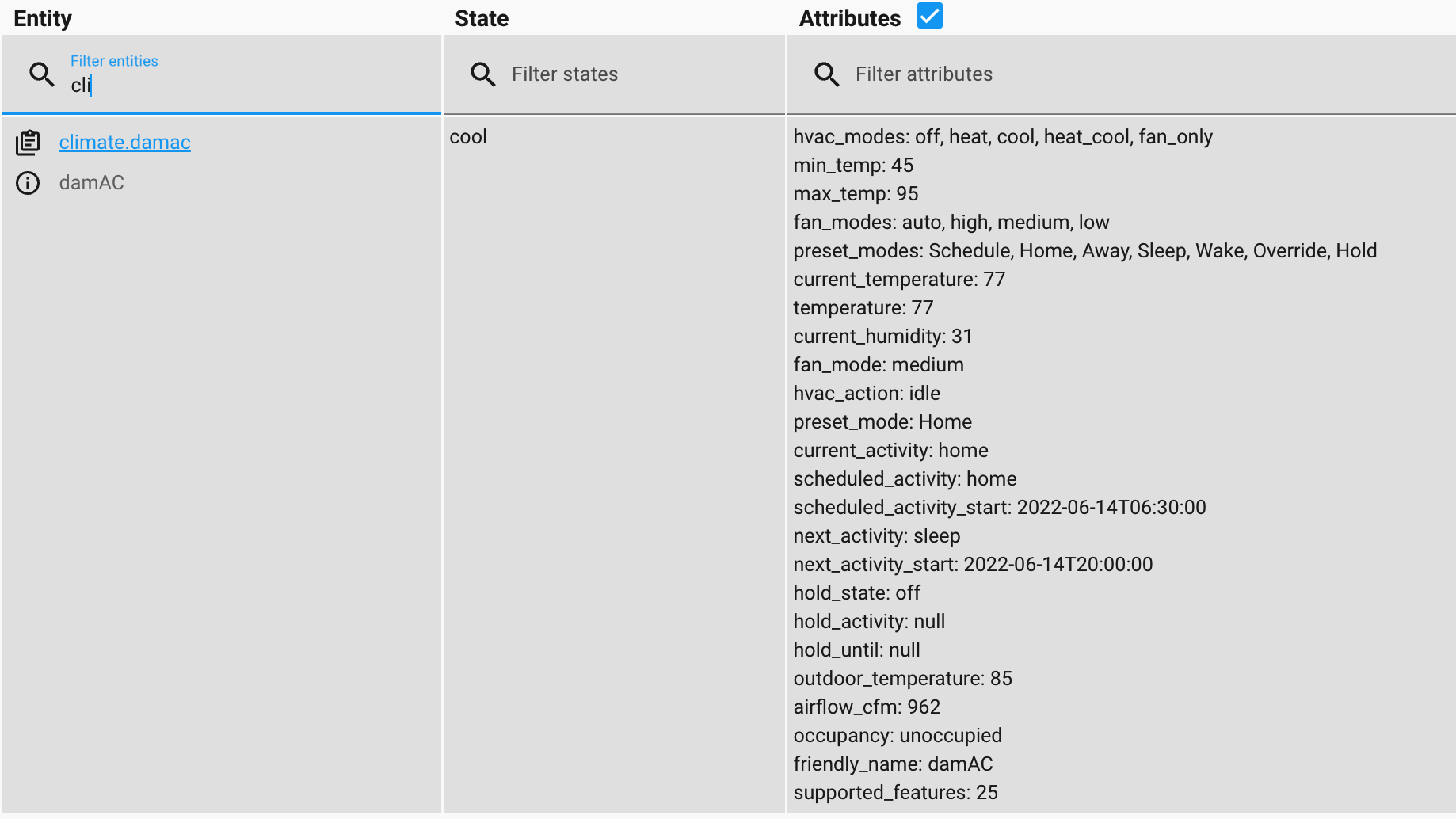Viewport: 1456px width, 819px height.
Task: Click the supported_features attribute line
Action: pyautogui.click(x=895, y=793)
